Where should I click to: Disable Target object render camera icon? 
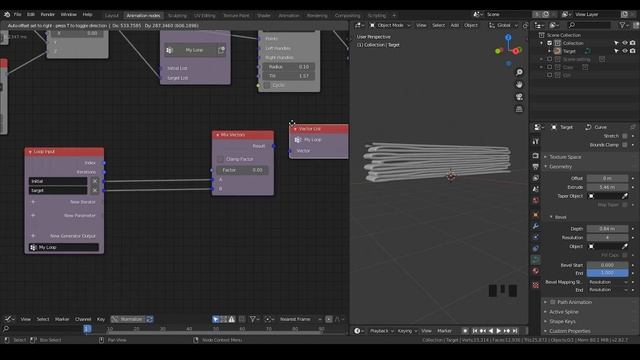(x=633, y=51)
